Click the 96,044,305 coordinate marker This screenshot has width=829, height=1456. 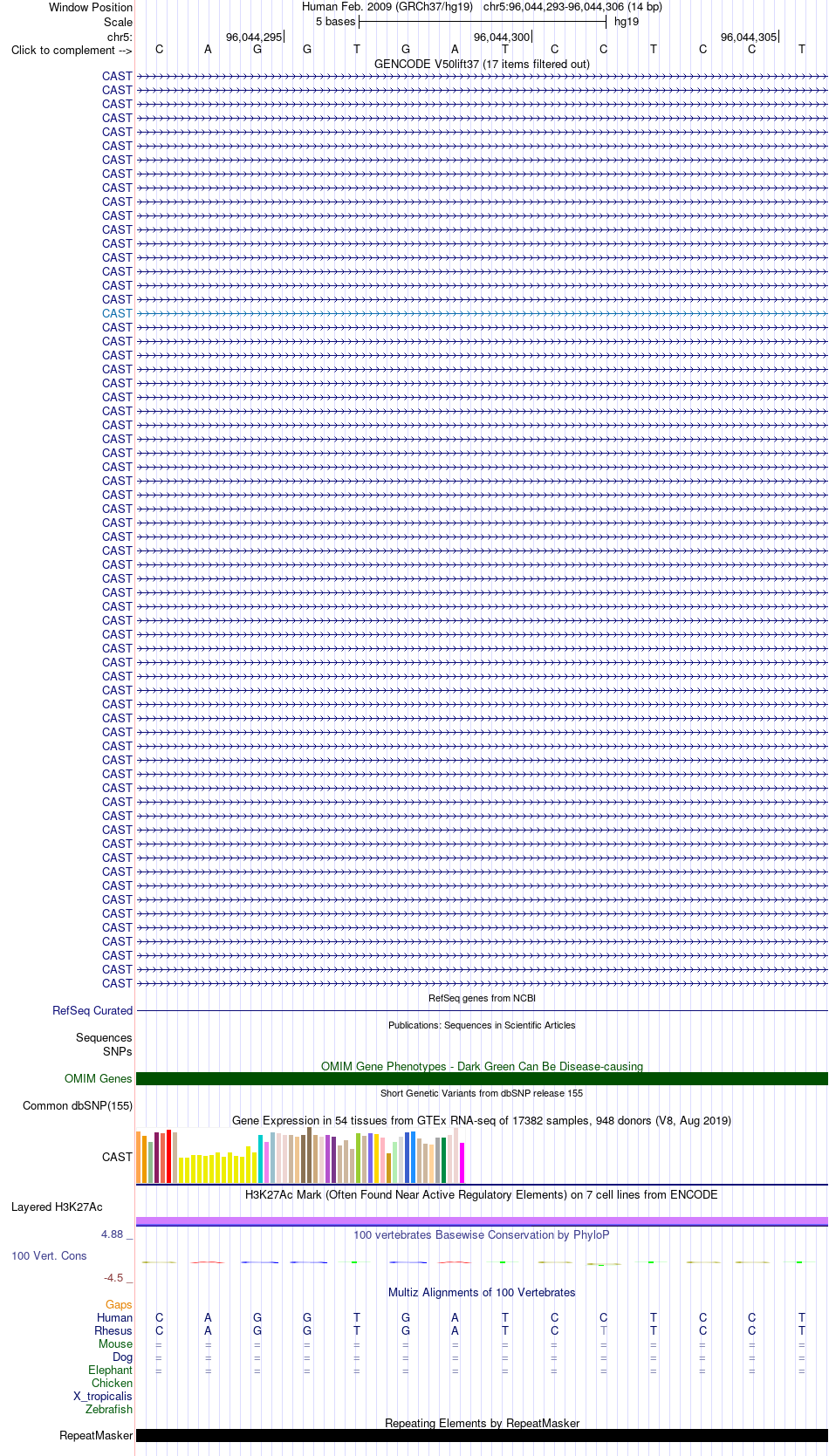pyautogui.click(x=749, y=37)
